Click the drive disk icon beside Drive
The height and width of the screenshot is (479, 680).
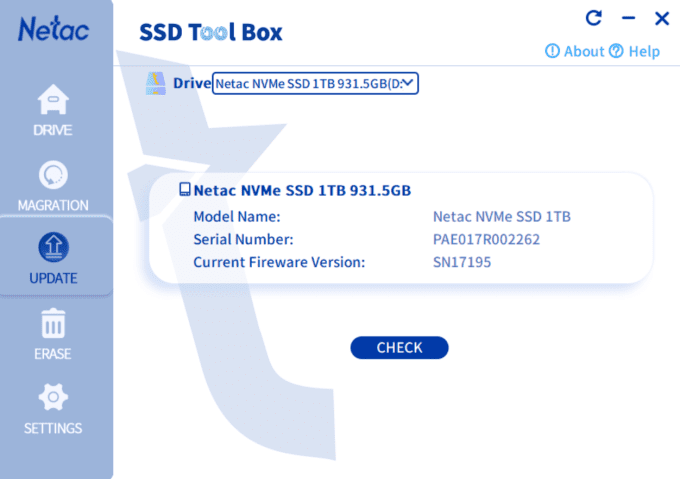tap(156, 83)
